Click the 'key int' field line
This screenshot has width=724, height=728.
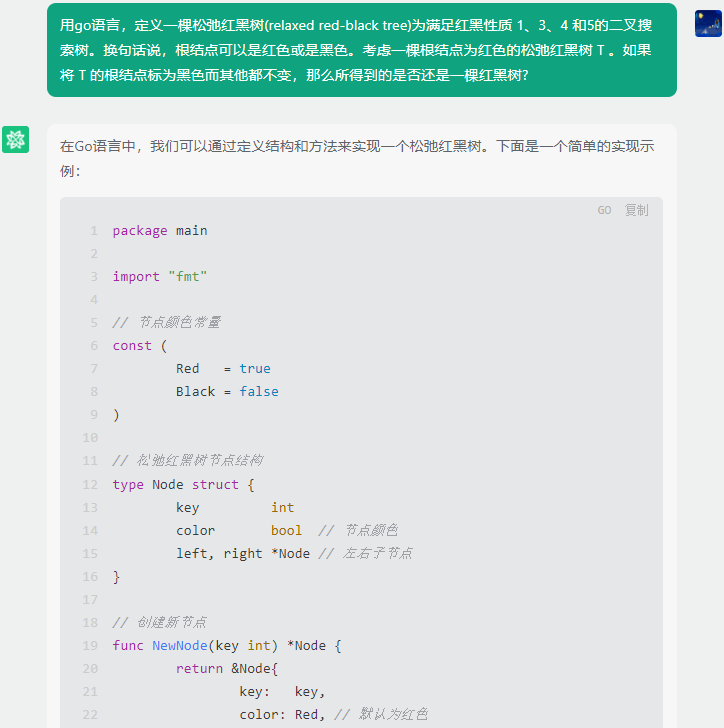235,508
